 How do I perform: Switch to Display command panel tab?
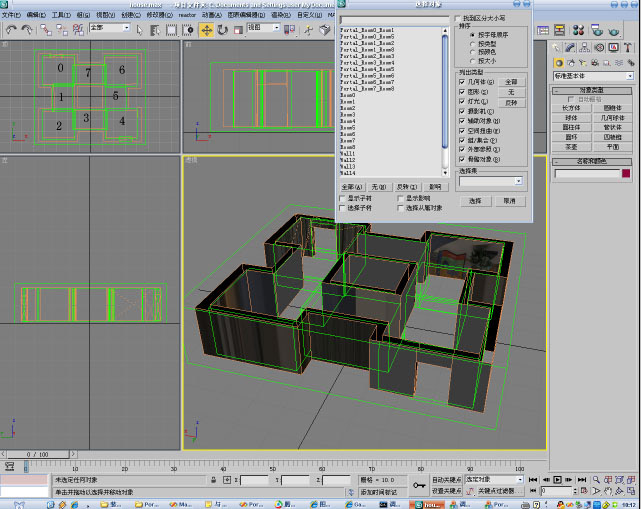(613, 48)
